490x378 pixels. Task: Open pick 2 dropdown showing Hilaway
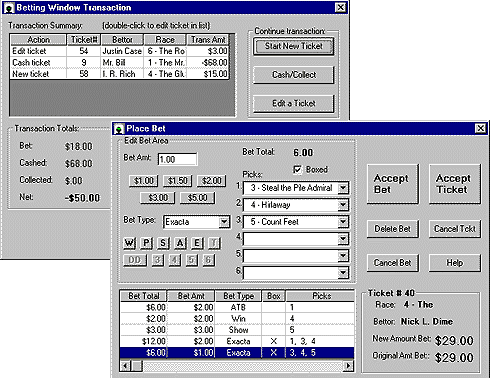coord(343,205)
